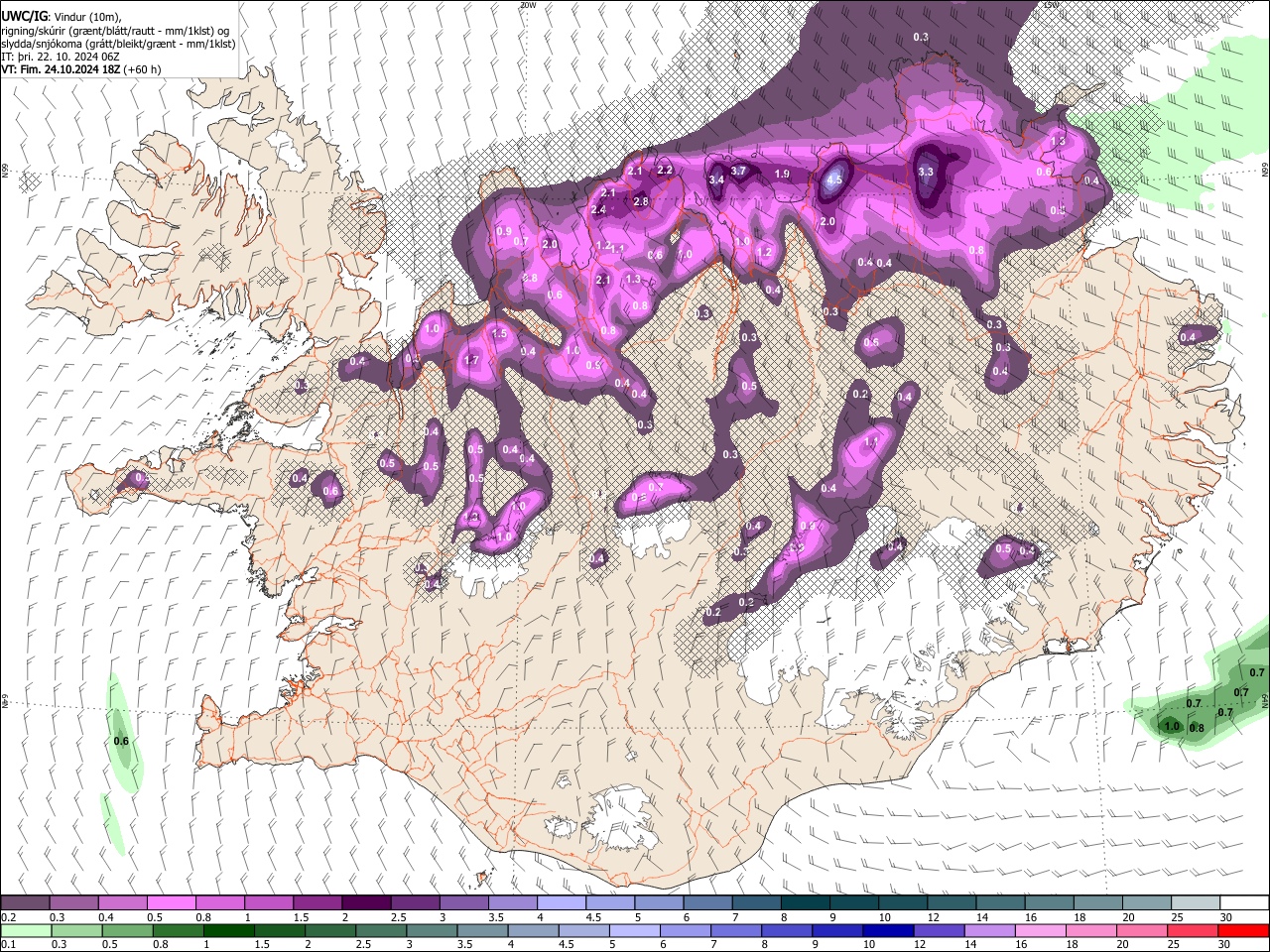Click the 3.3 snowfall maximum label on the map
1270x952 pixels.
[x=926, y=172]
